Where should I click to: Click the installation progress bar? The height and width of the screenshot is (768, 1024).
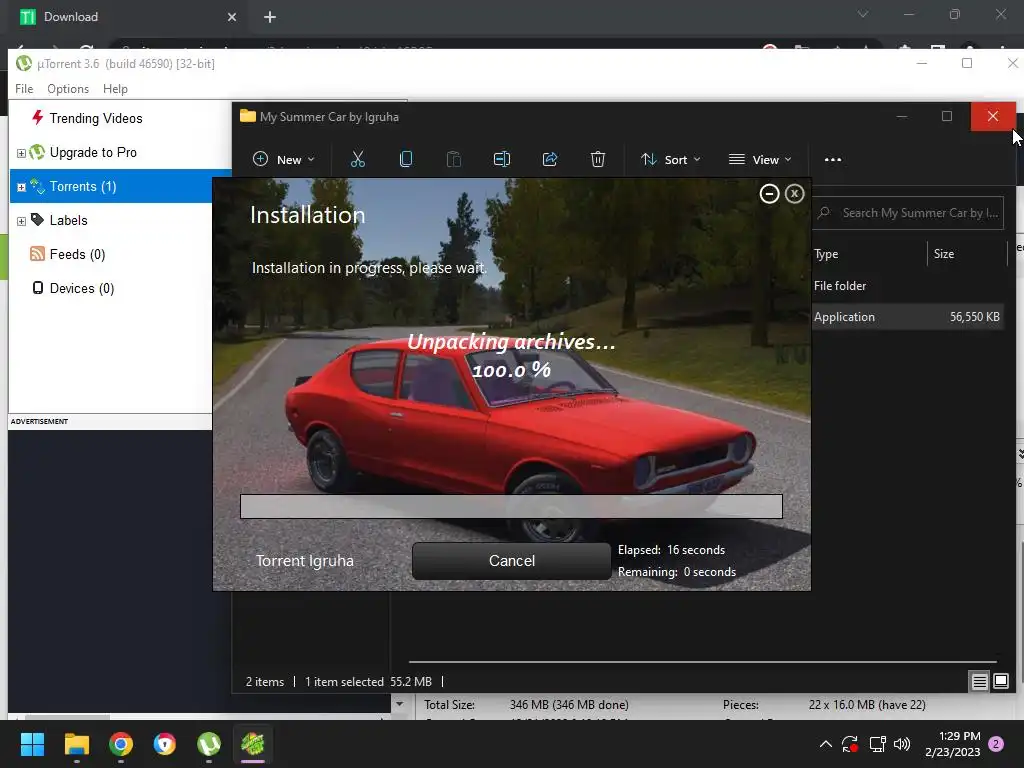511,506
